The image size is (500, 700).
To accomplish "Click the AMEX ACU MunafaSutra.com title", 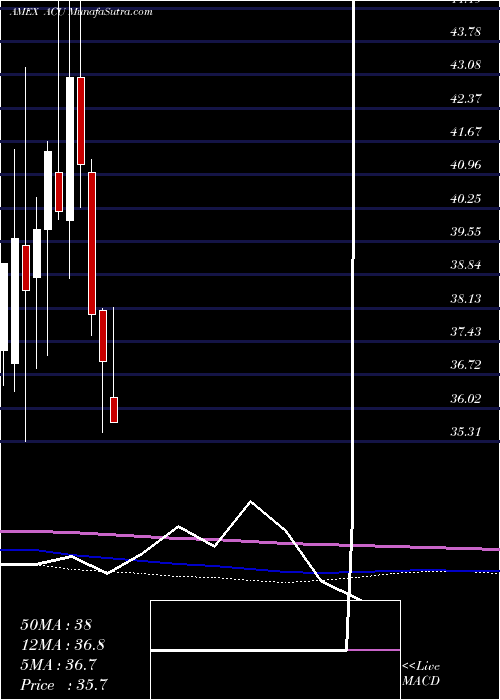I will 81,12.
